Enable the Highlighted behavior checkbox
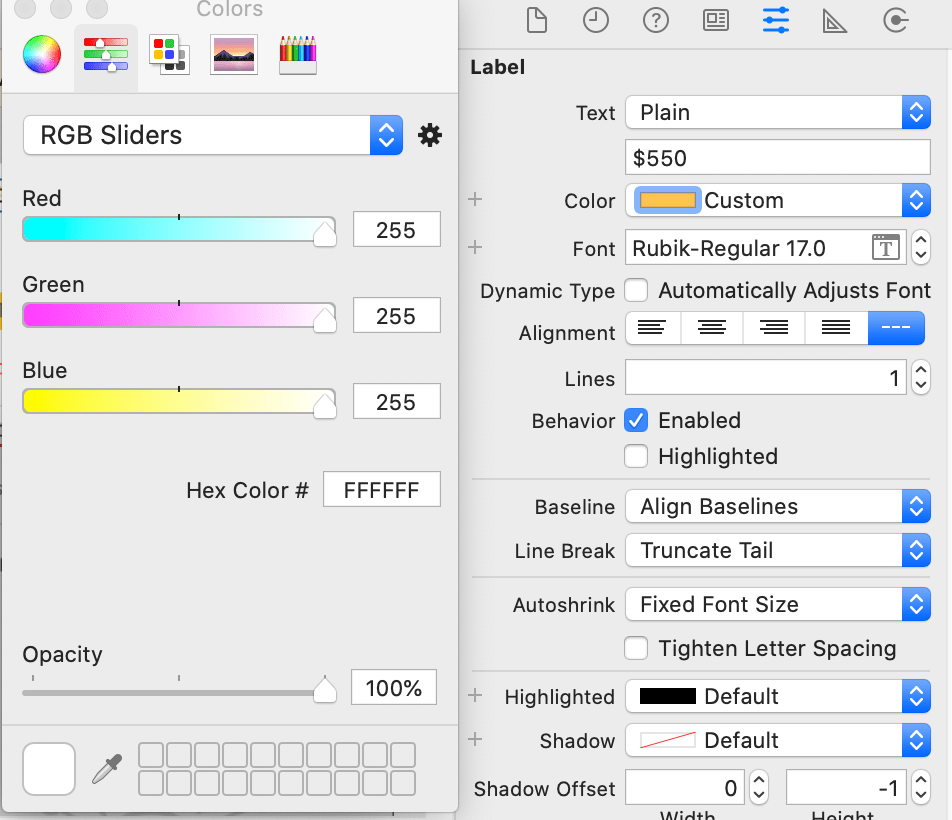The width and height of the screenshot is (952, 820). click(636, 456)
